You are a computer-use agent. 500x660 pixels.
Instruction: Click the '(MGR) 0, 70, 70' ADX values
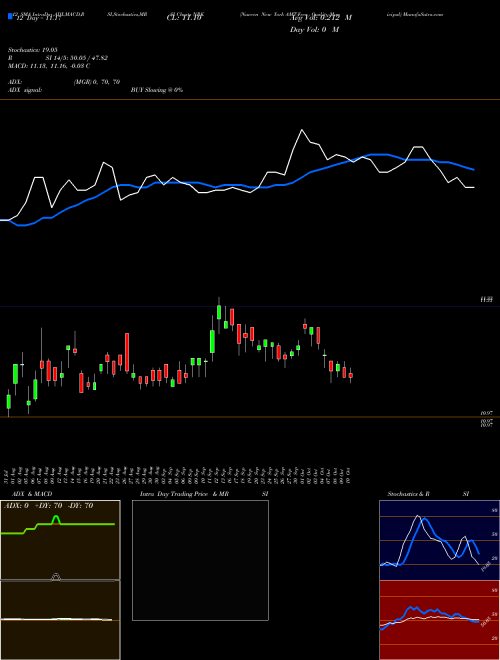coord(97,82)
